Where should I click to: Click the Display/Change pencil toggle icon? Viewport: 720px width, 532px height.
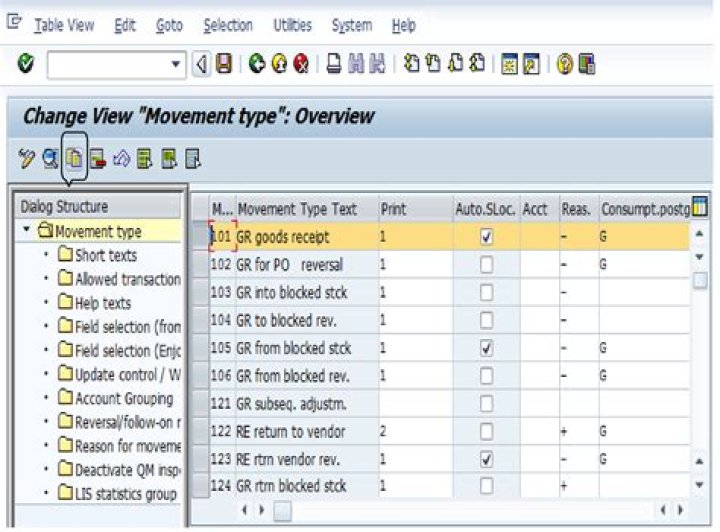pos(27,159)
